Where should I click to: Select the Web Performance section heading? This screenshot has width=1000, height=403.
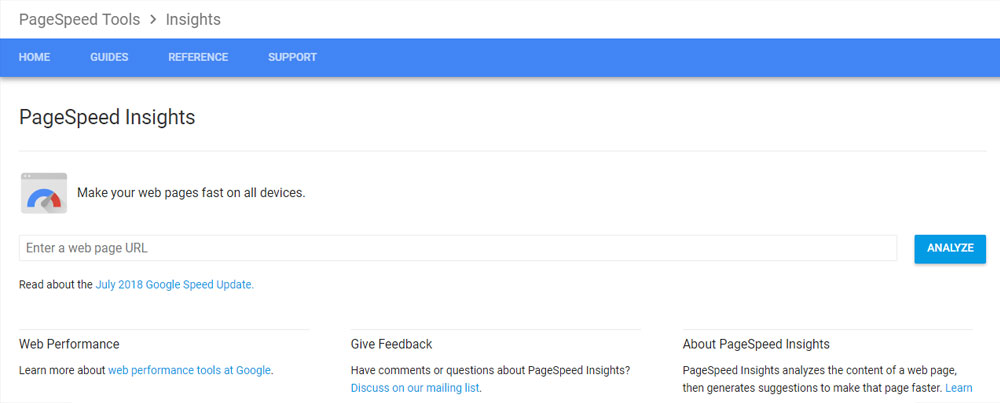[x=69, y=344]
